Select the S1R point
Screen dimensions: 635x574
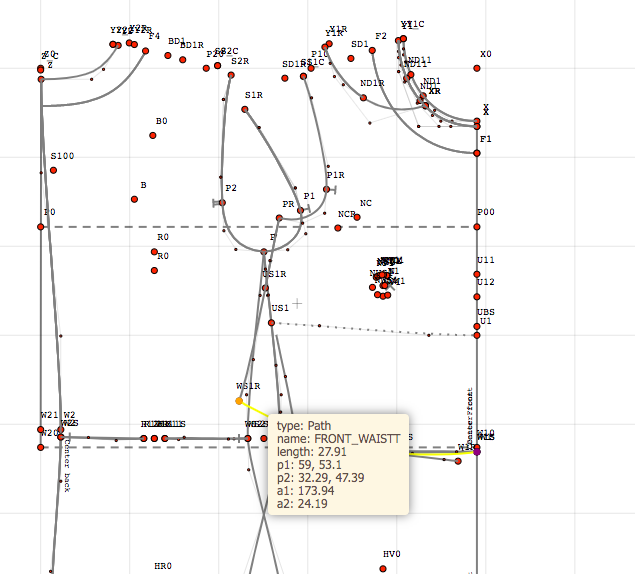tap(245, 109)
